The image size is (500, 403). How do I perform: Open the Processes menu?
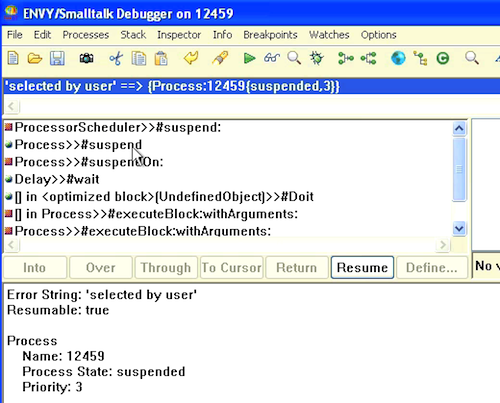point(86,35)
